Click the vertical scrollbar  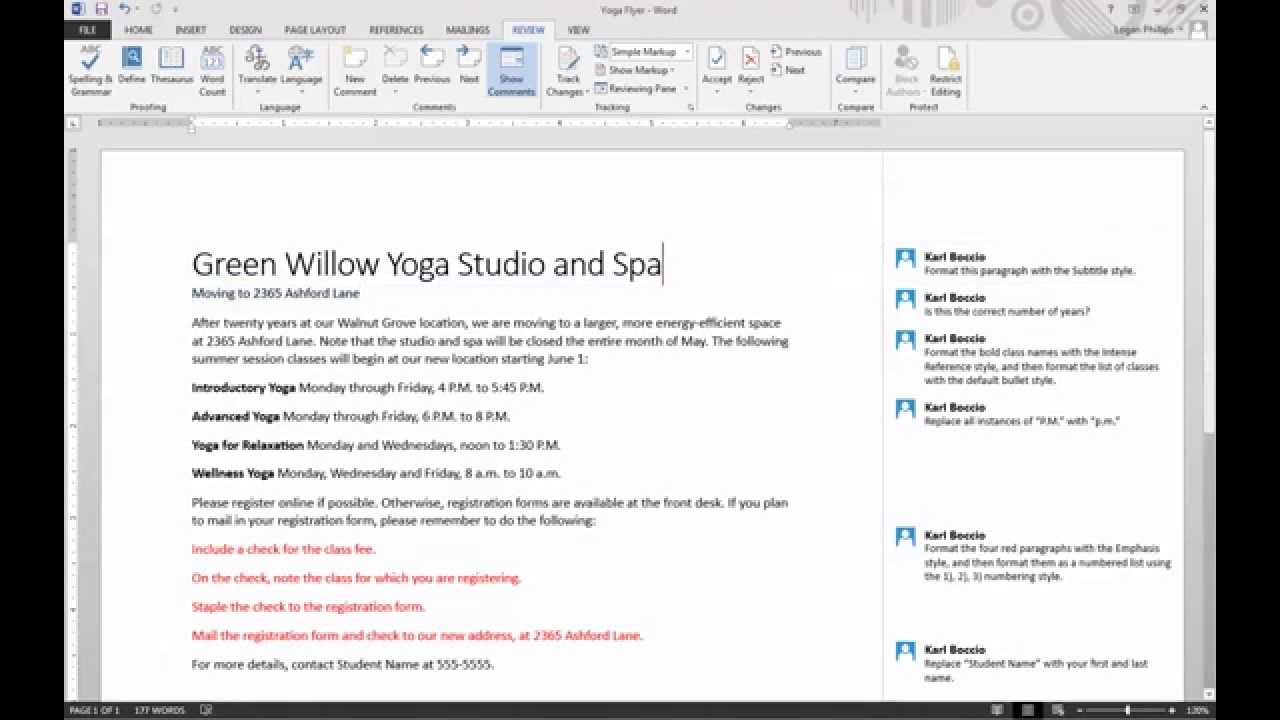click(x=1209, y=409)
